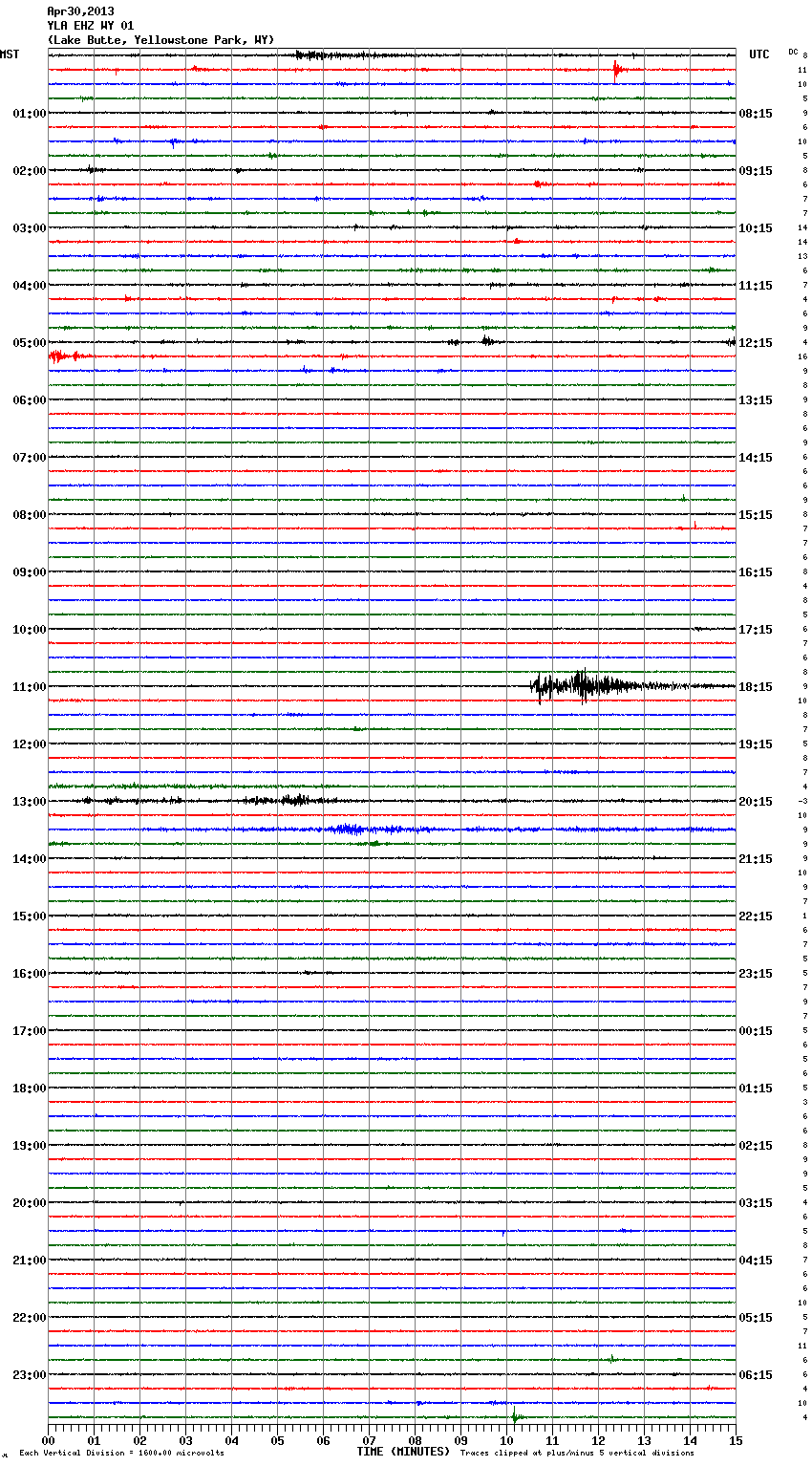Viewport: 812px width, 1466px height.
Task: Select minute 05 on the bottom axis
Action: pyautogui.click(x=278, y=1440)
